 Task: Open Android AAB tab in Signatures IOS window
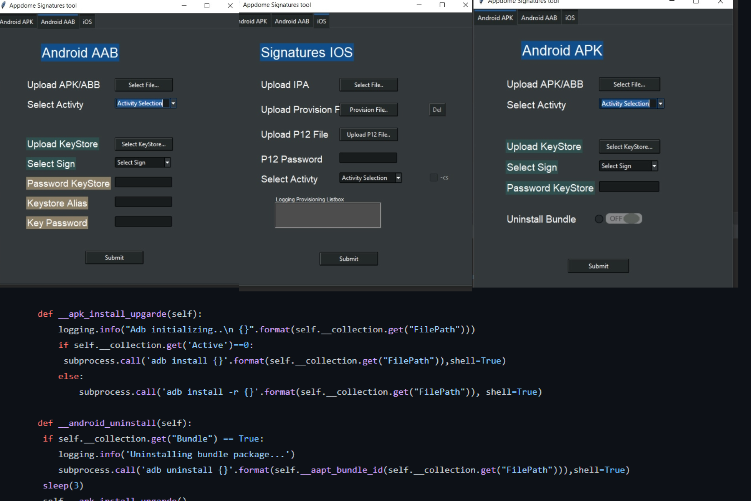click(x=292, y=21)
